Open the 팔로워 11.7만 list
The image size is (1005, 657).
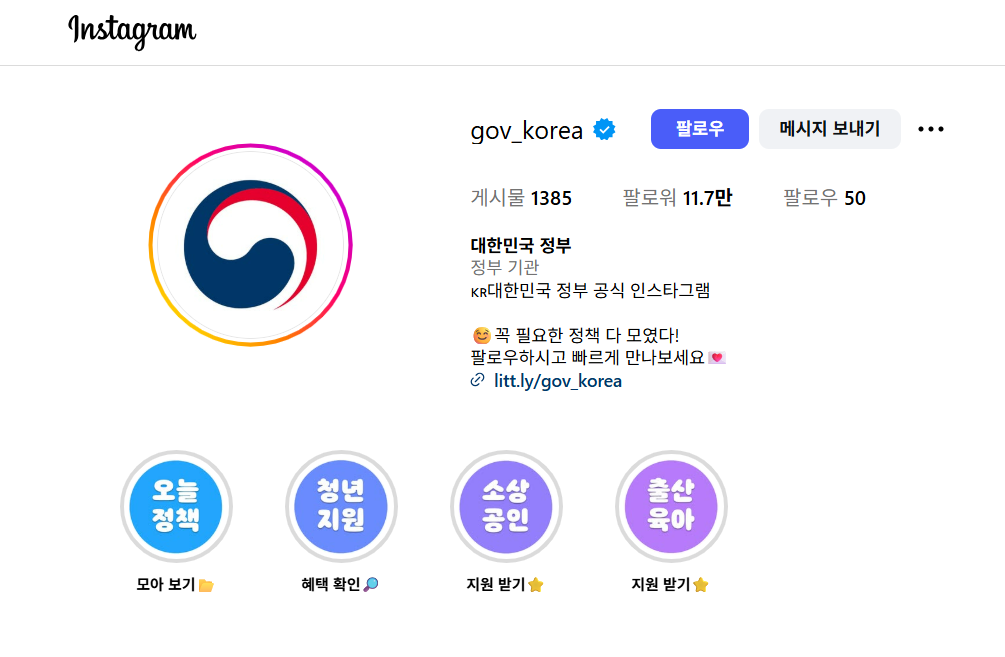tap(677, 198)
